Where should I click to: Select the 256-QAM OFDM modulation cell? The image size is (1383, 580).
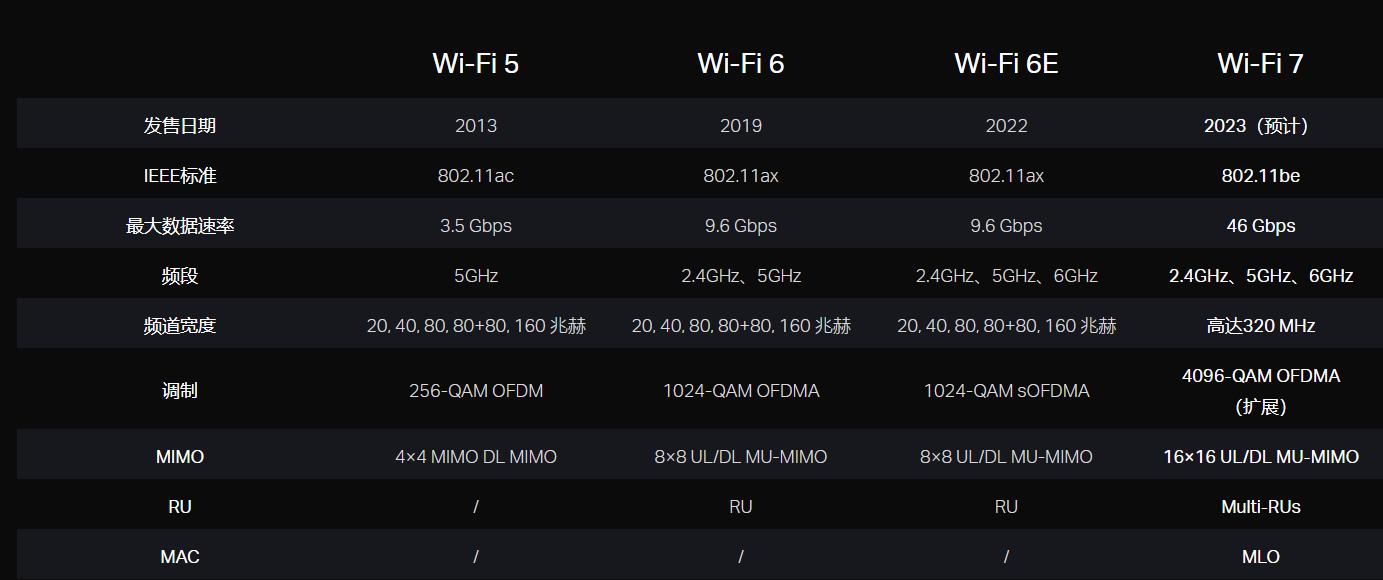click(x=476, y=391)
